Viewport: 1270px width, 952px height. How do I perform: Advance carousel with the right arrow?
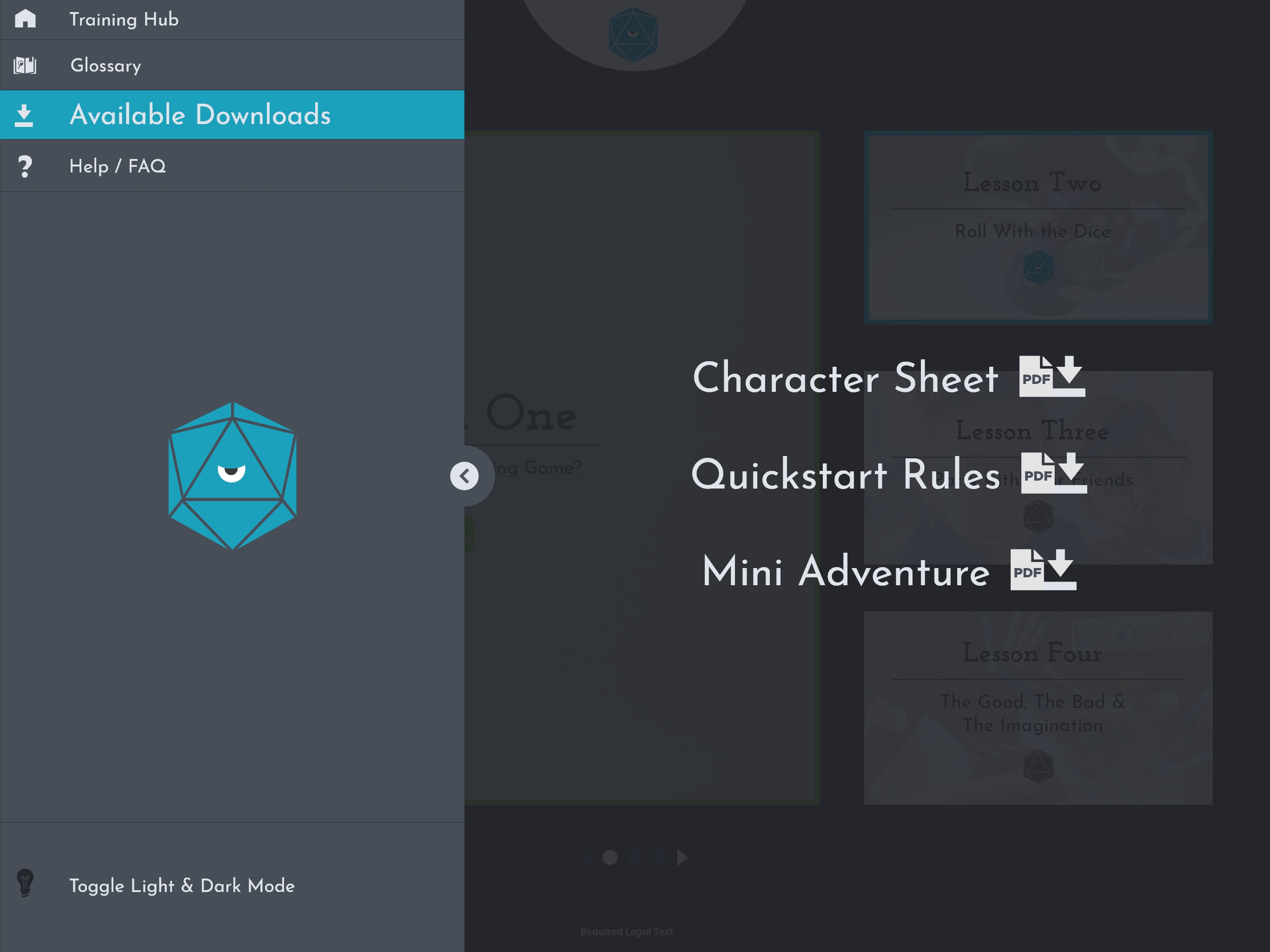(681, 857)
